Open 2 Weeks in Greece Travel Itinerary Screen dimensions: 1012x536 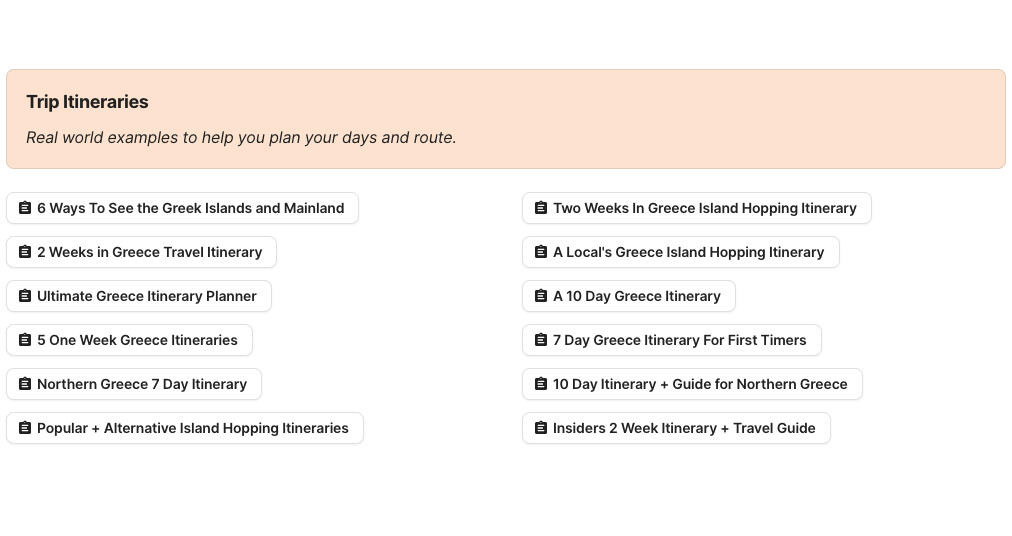click(149, 252)
